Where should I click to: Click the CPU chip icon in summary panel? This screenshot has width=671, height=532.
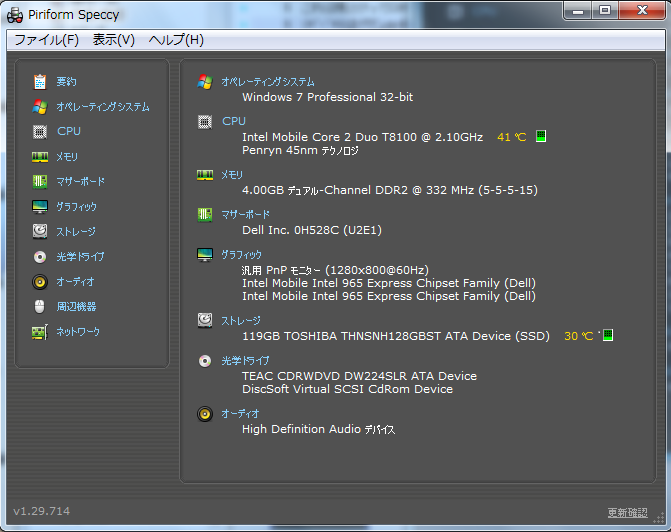tap(205, 122)
